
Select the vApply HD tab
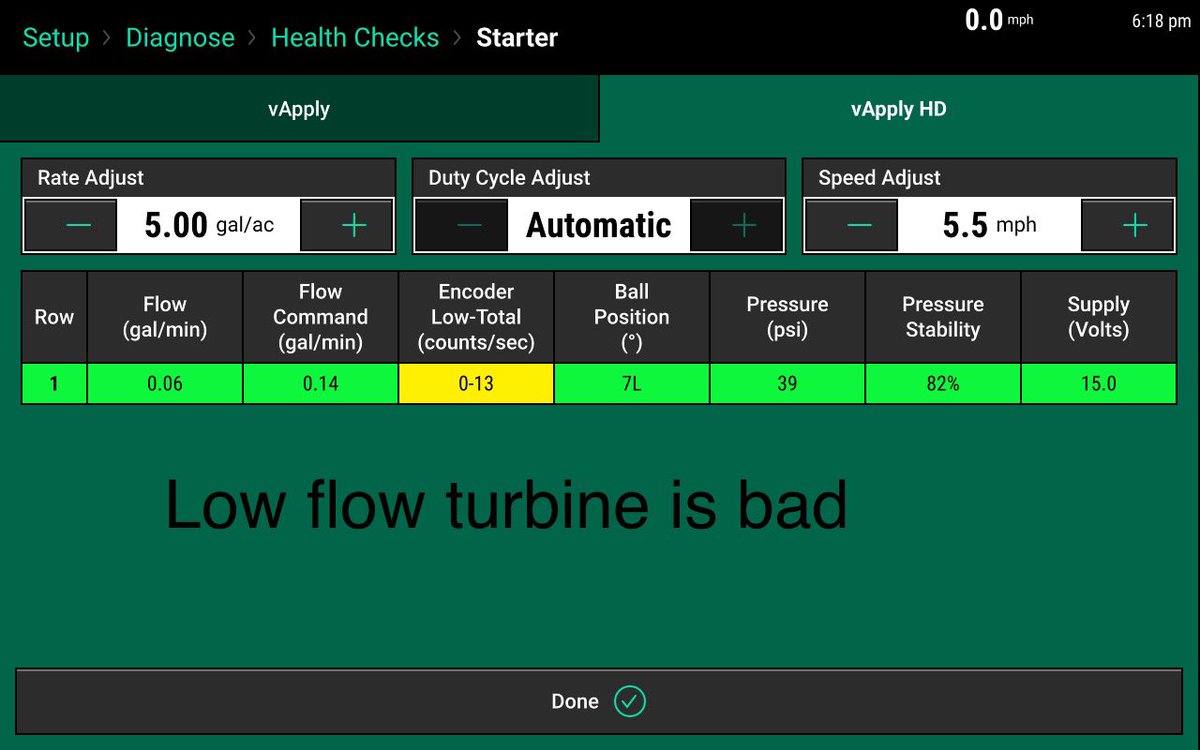coord(899,109)
